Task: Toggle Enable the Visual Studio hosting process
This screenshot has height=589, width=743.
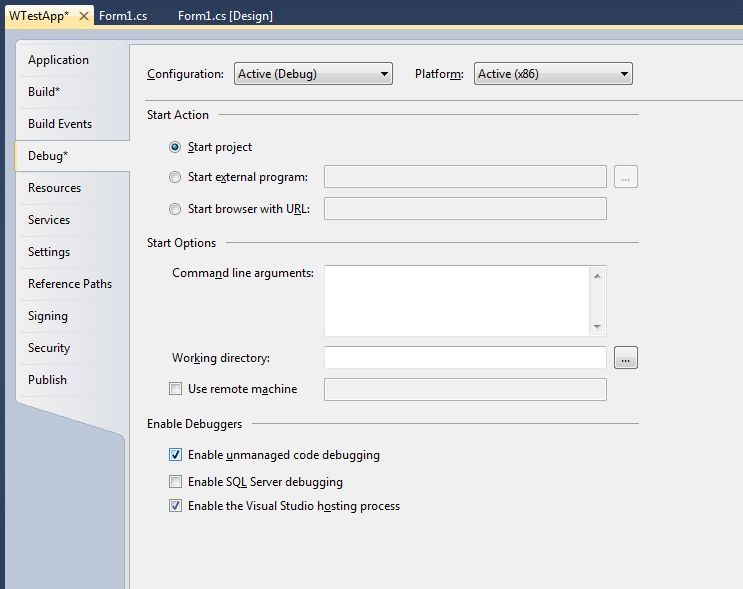Action: (x=175, y=506)
